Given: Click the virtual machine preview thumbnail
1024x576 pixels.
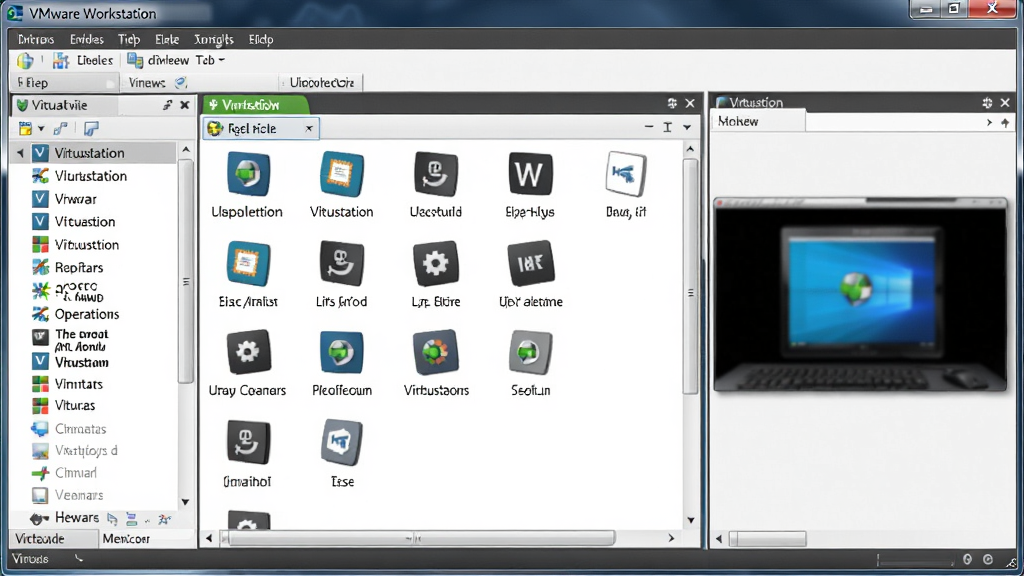Looking at the screenshot, I should [x=860, y=295].
